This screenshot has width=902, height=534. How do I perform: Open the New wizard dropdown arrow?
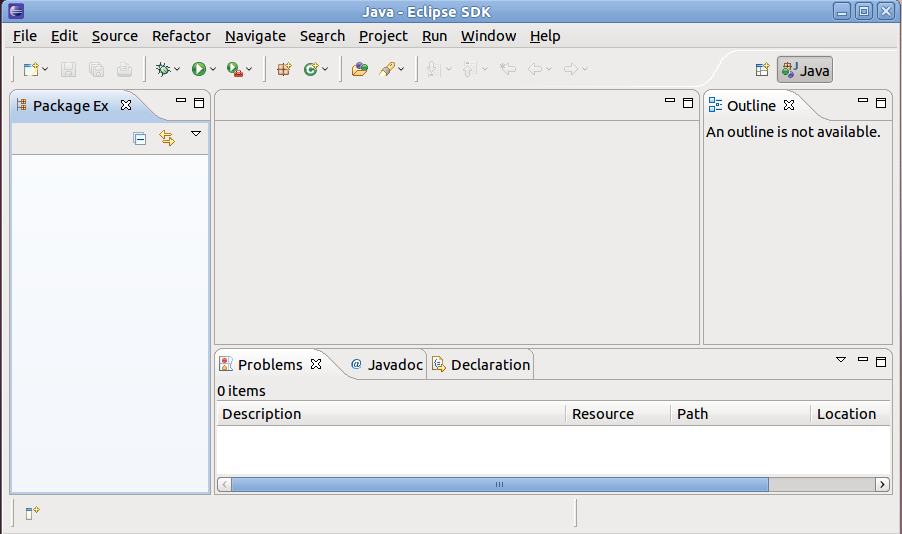[x=45, y=70]
